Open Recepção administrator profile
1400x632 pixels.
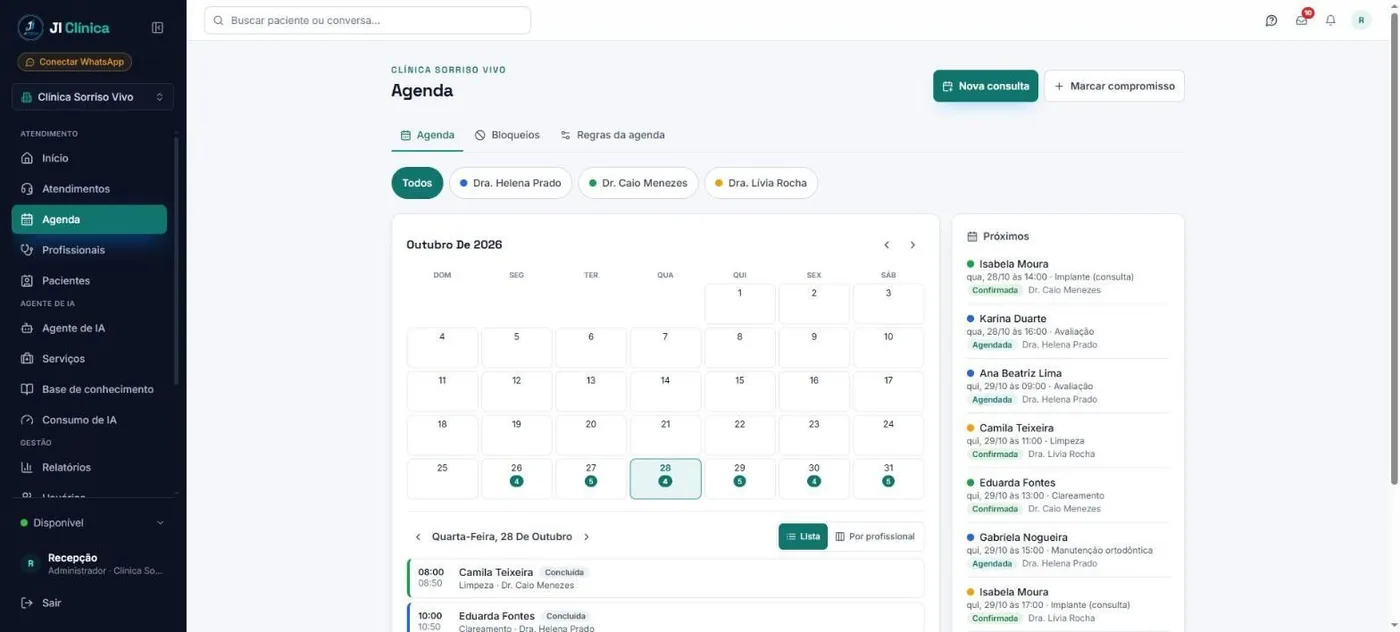pos(93,564)
